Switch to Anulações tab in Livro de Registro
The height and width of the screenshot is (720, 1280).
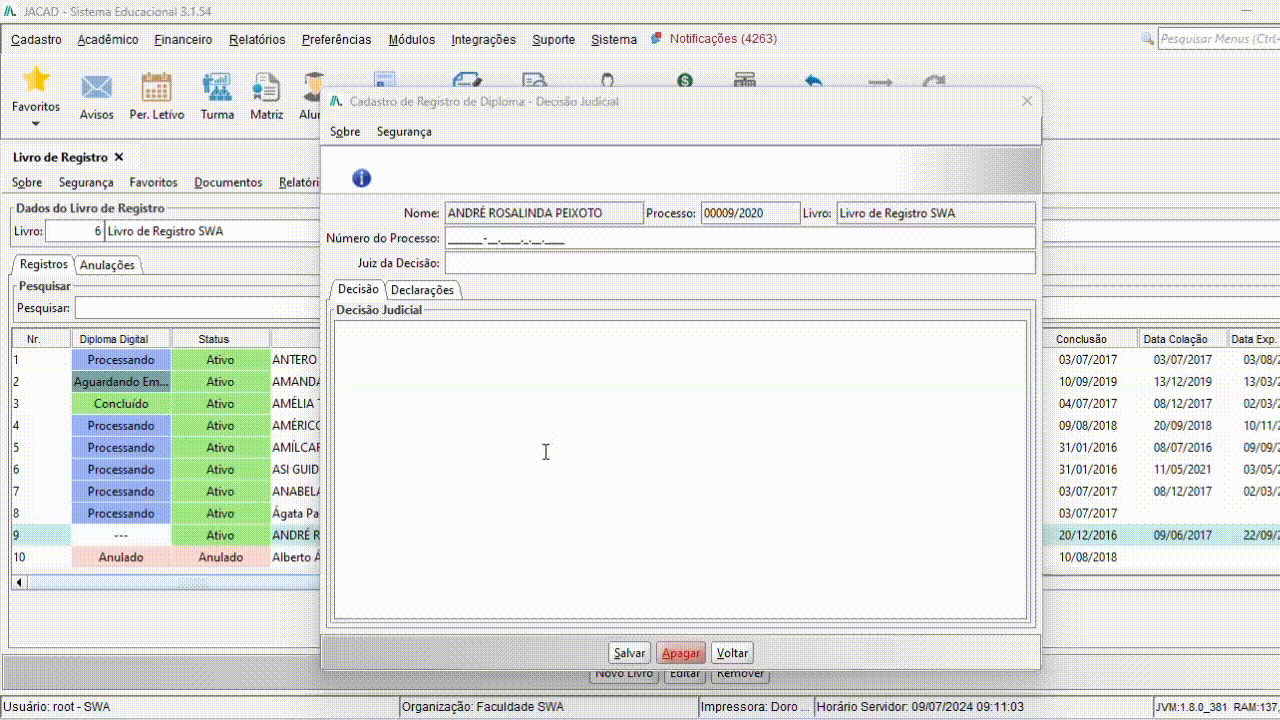[x=108, y=265]
